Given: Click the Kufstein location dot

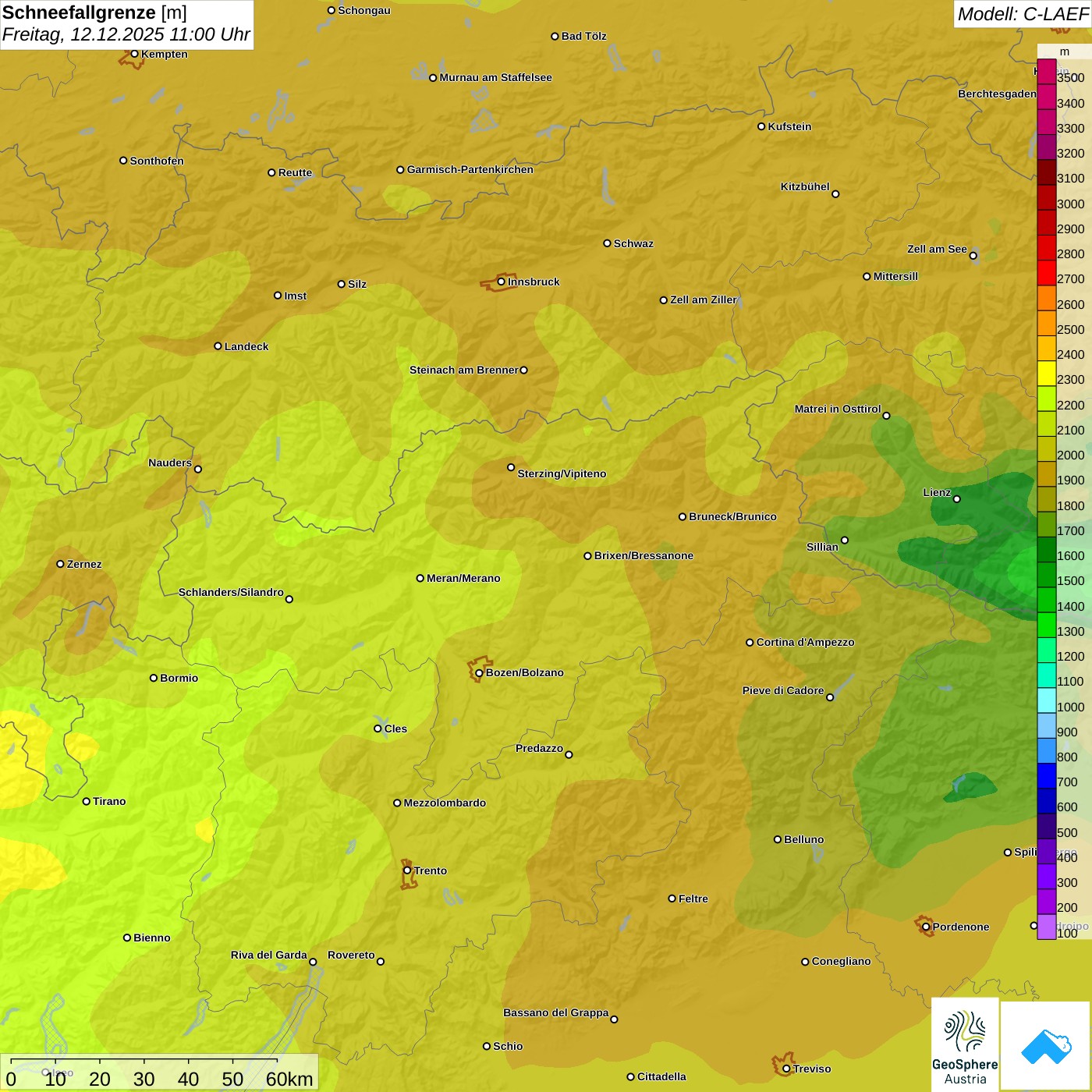Looking at the screenshot, I should pos(761,126).
